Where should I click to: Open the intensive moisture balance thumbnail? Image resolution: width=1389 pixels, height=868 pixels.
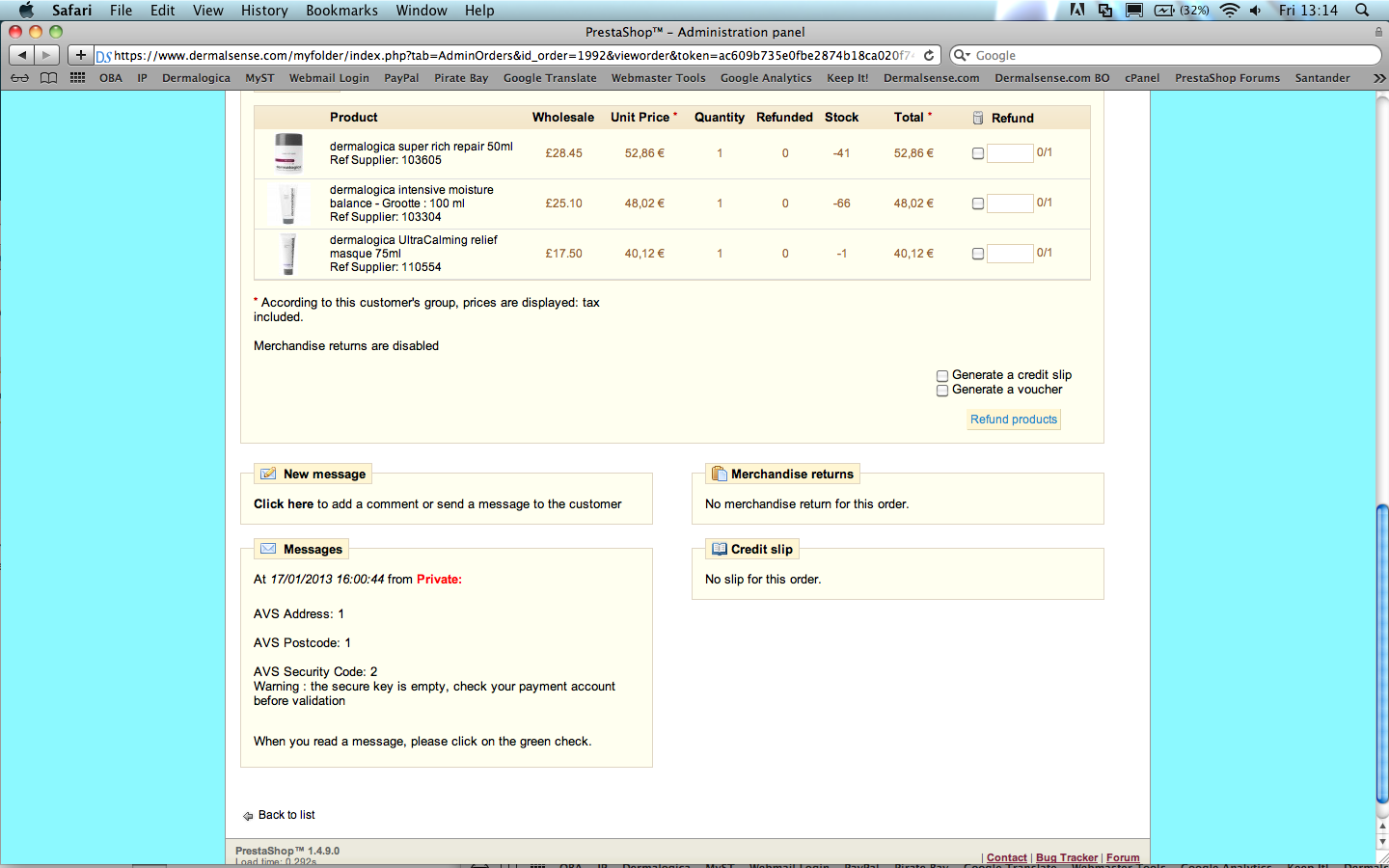tap(288, 203)
